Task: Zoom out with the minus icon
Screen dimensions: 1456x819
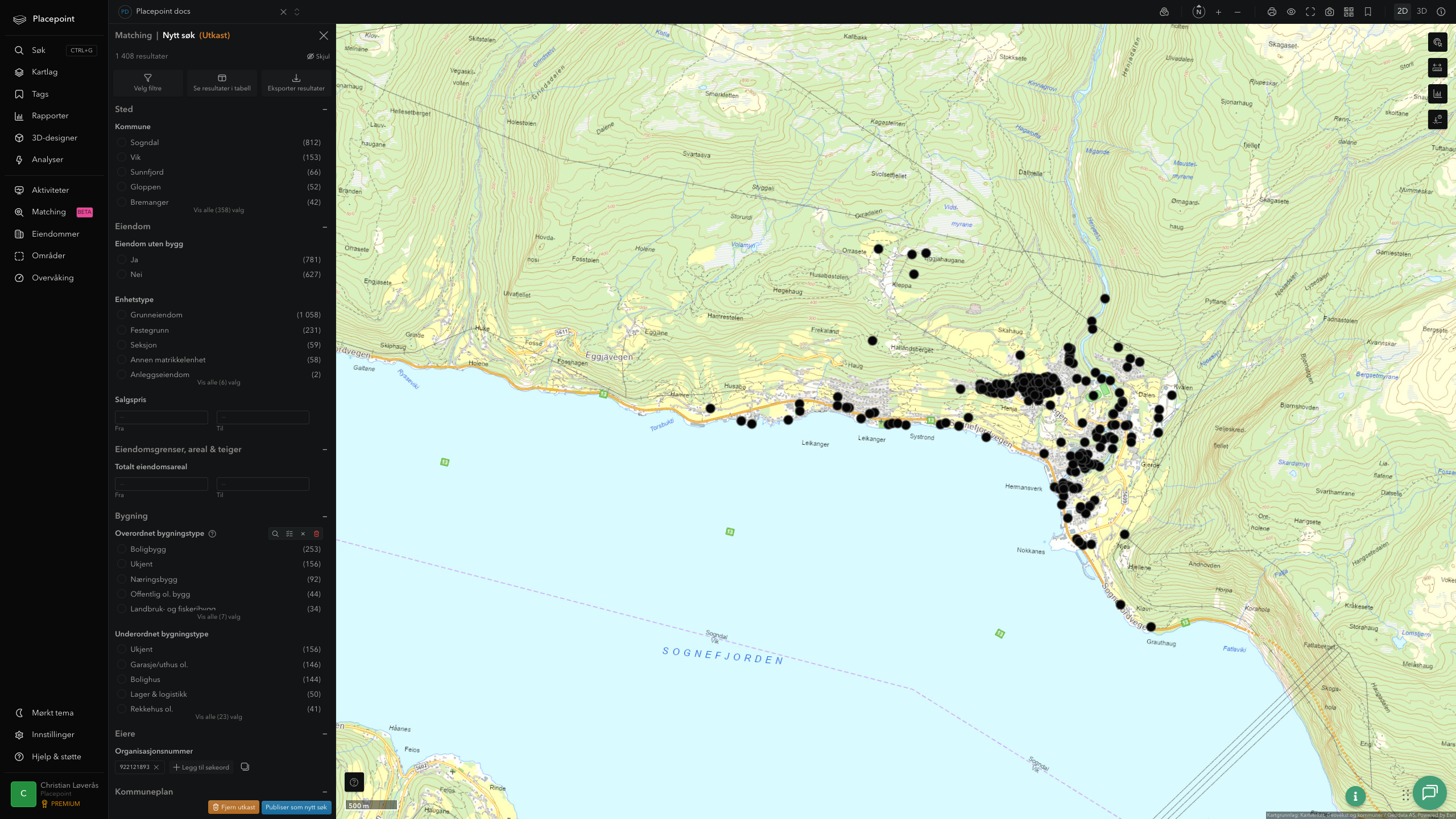Action: click(x=1238, y=12)
